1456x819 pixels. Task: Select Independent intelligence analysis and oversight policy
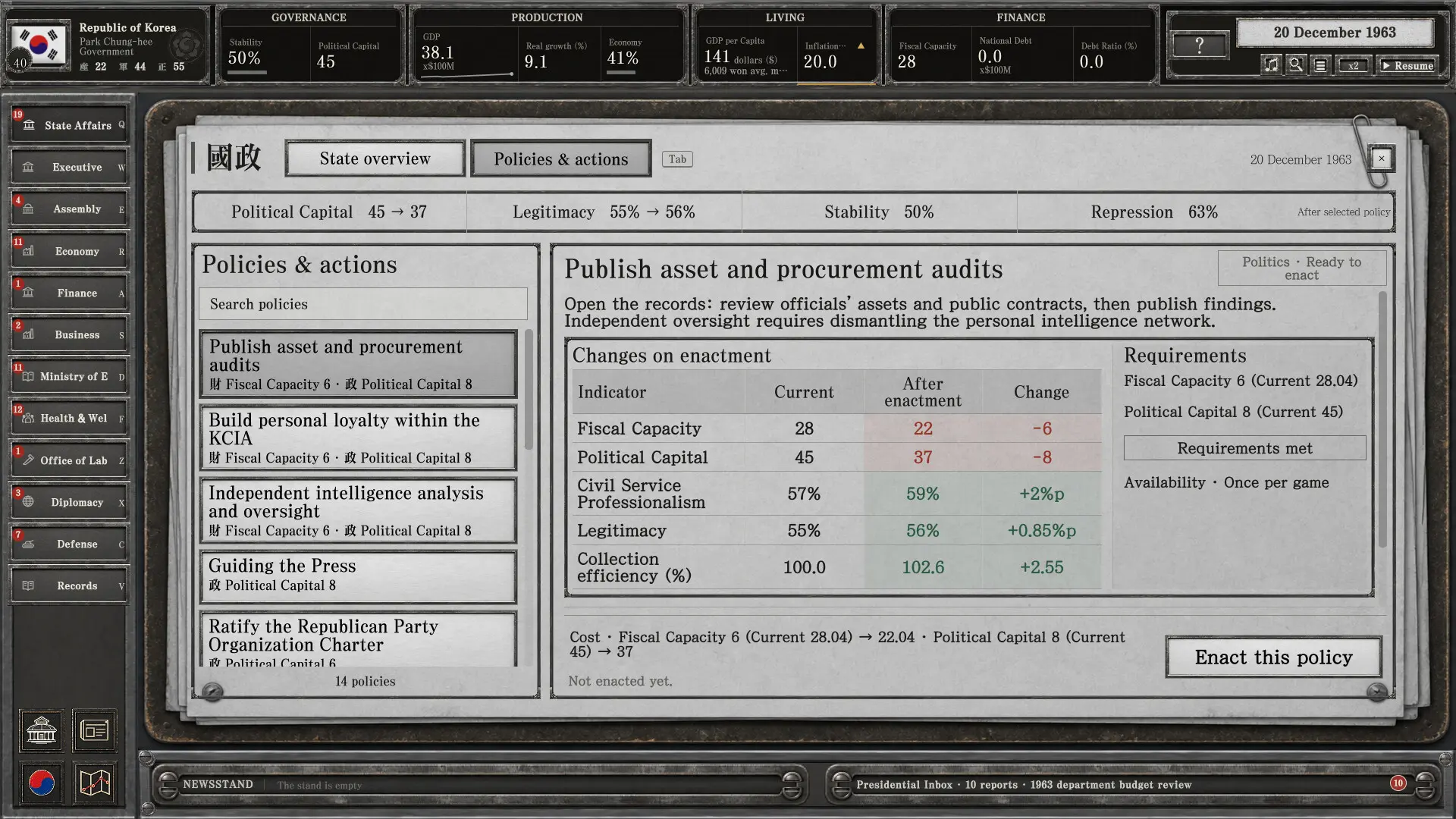click(x=358, y=510)
